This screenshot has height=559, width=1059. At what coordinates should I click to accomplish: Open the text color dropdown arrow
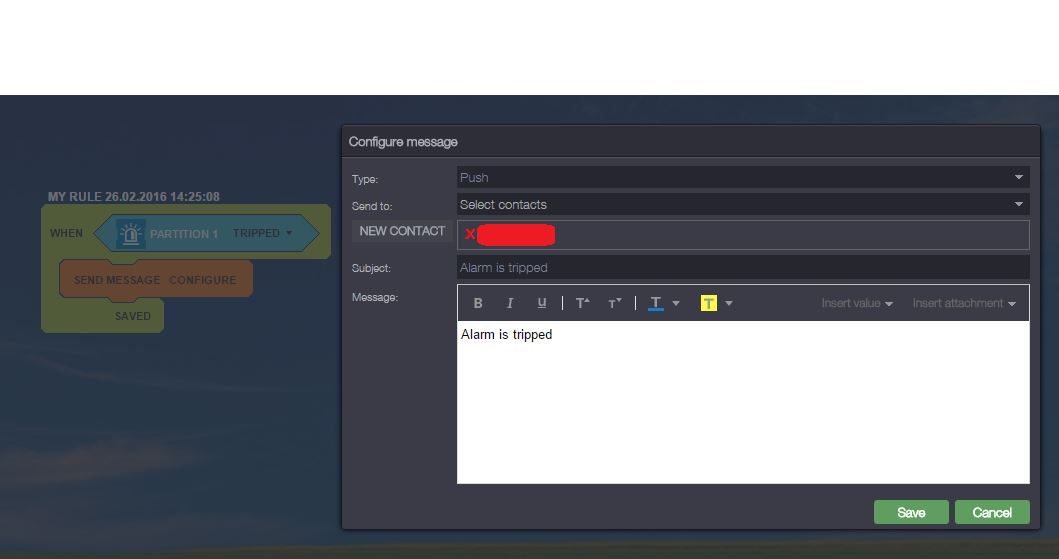(x=676, y=303)
